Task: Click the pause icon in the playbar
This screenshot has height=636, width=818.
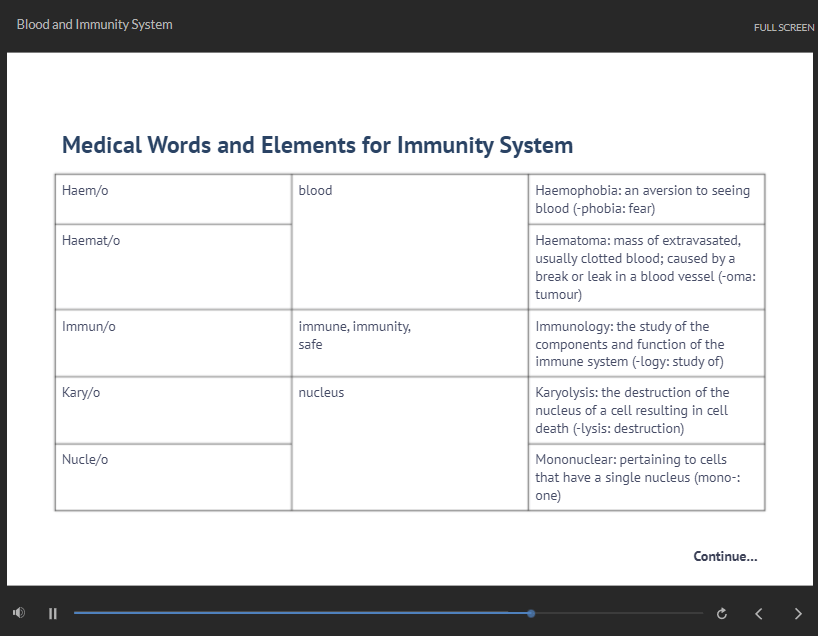Action: (53, 613)
